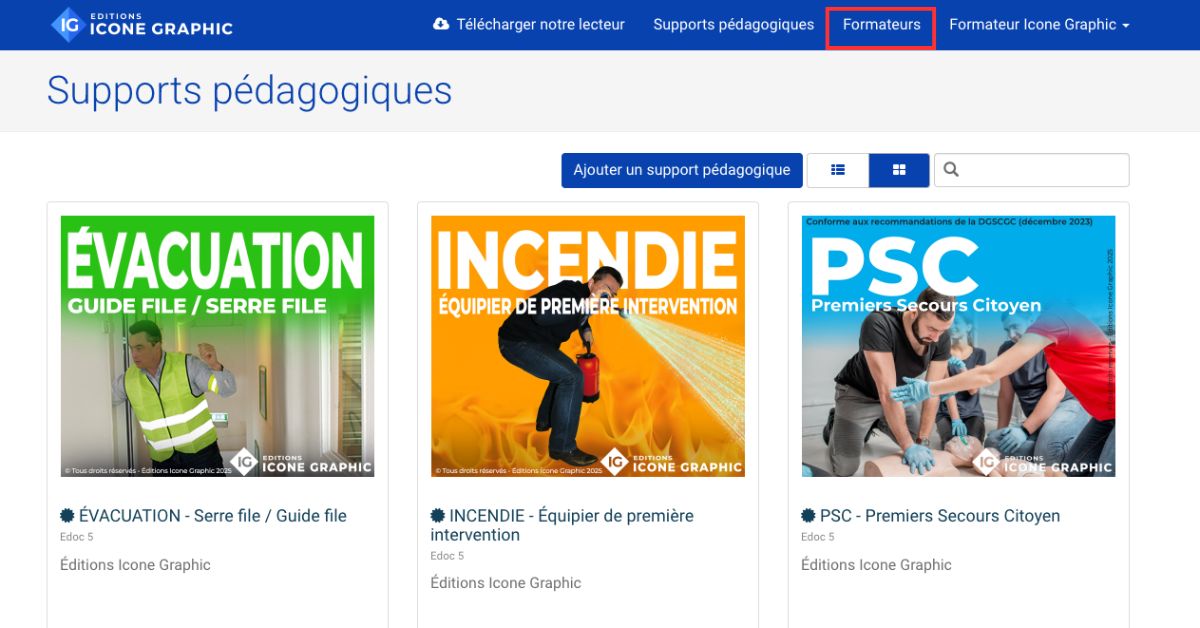Click the search magnifier icon
This screenshot has height=628, width=1200.
tap(951, 170)
